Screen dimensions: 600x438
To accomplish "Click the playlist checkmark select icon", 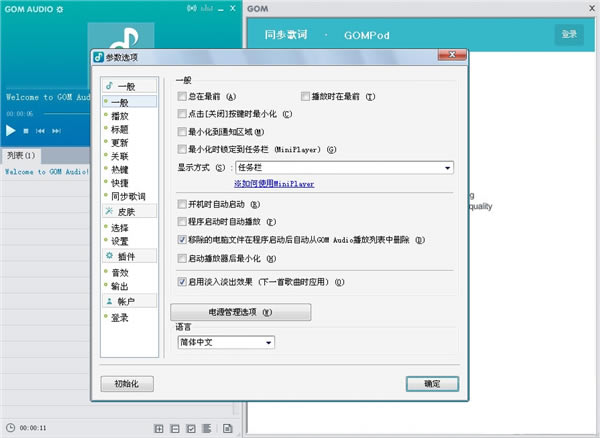I will point(191,429).
